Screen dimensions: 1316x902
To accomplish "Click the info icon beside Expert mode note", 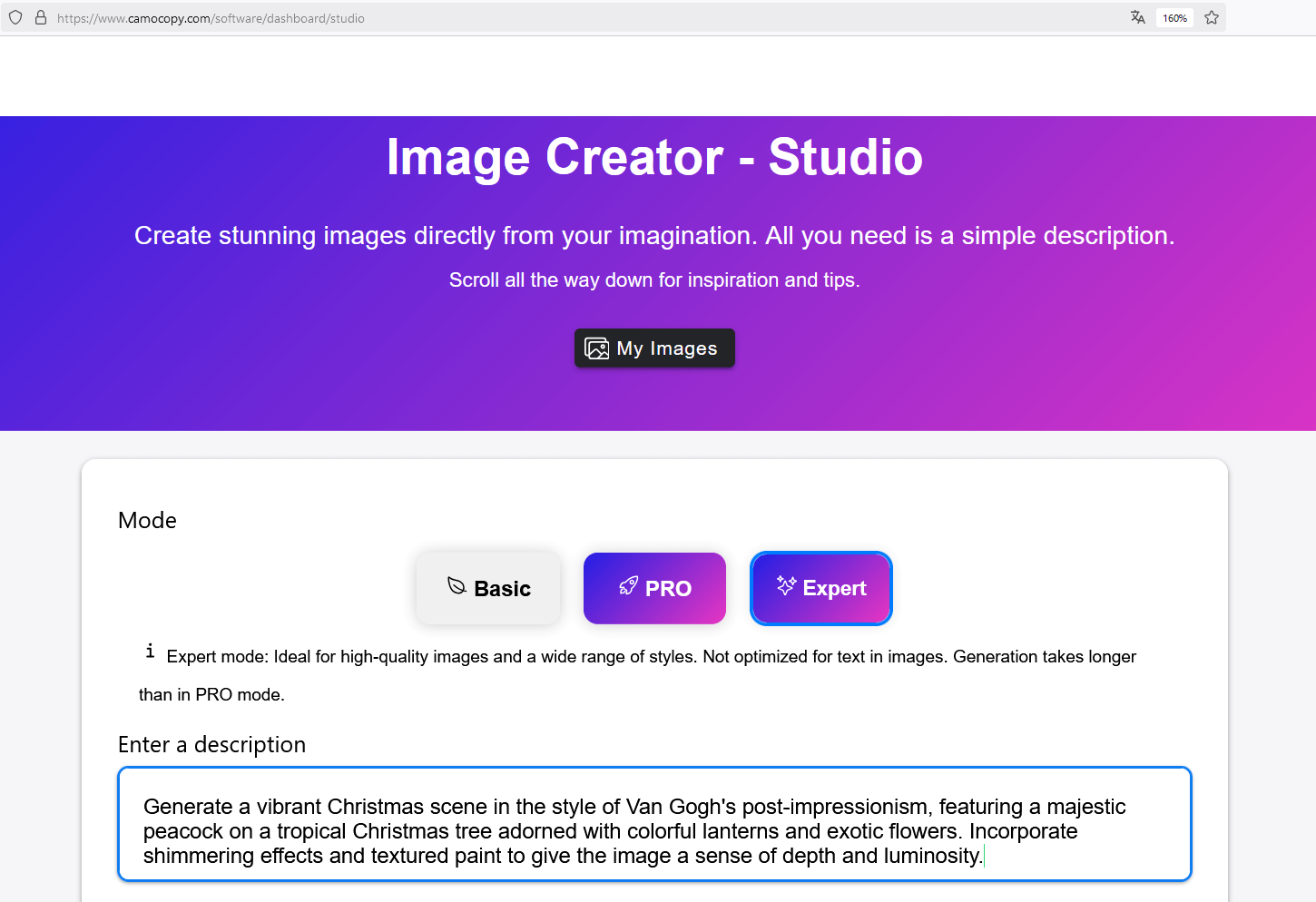I will (x=150, y=651).
